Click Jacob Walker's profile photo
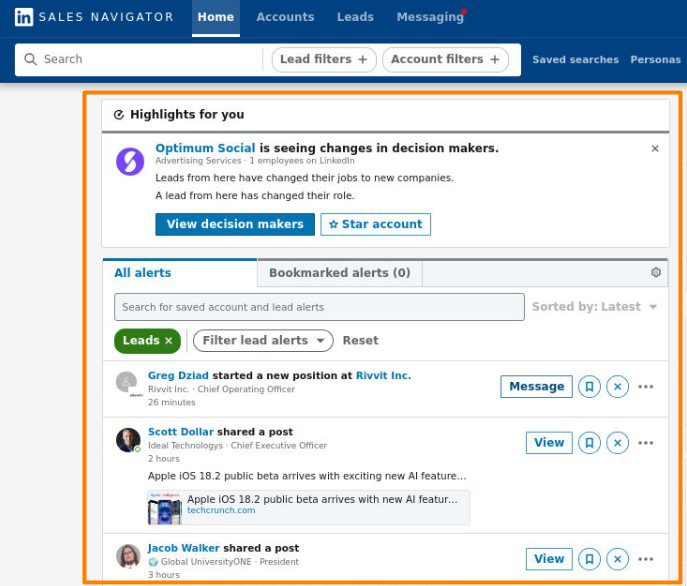The height and width of the screenshot is (586, 687). (128, 556)
